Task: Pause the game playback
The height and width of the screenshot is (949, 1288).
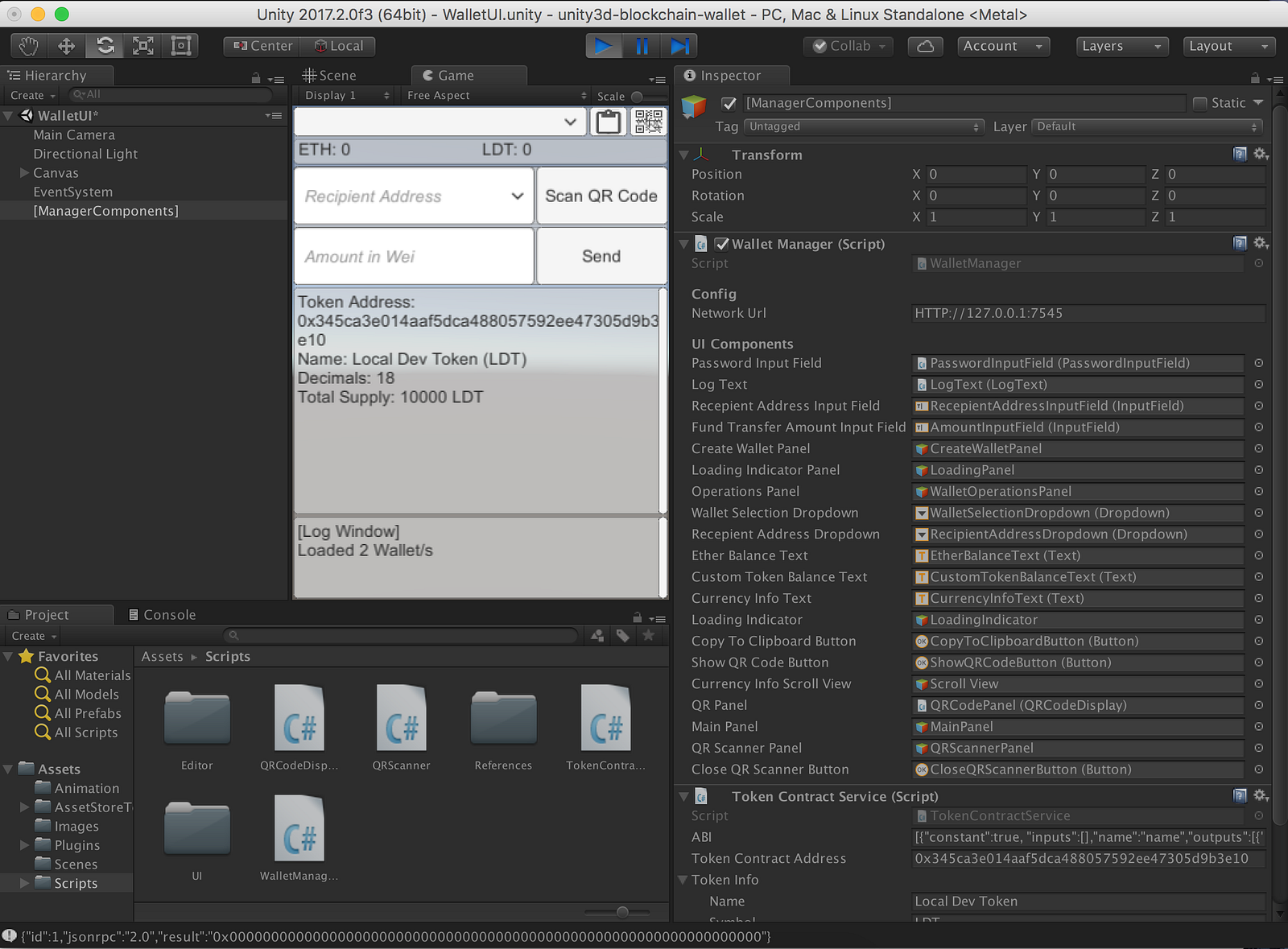Action: tap(642, 46)
